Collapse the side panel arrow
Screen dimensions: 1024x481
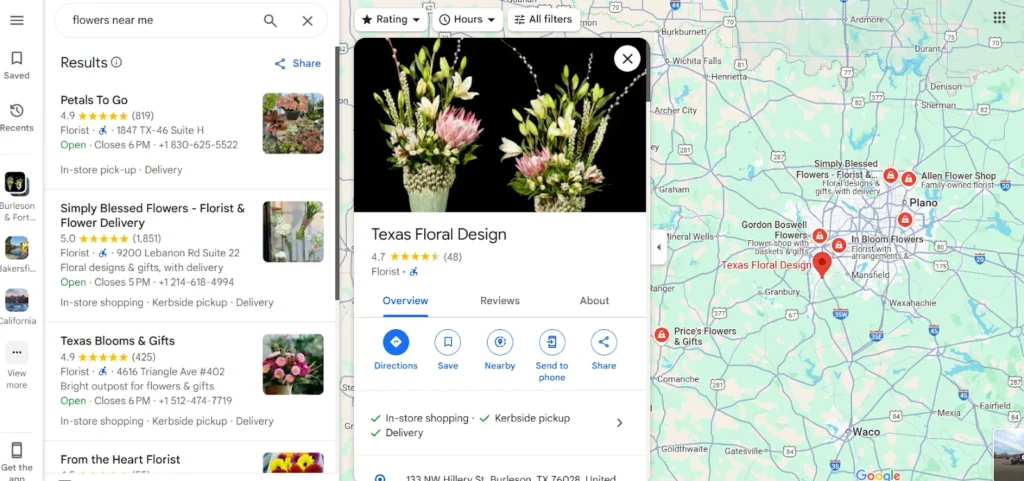(x=658, y=247)
